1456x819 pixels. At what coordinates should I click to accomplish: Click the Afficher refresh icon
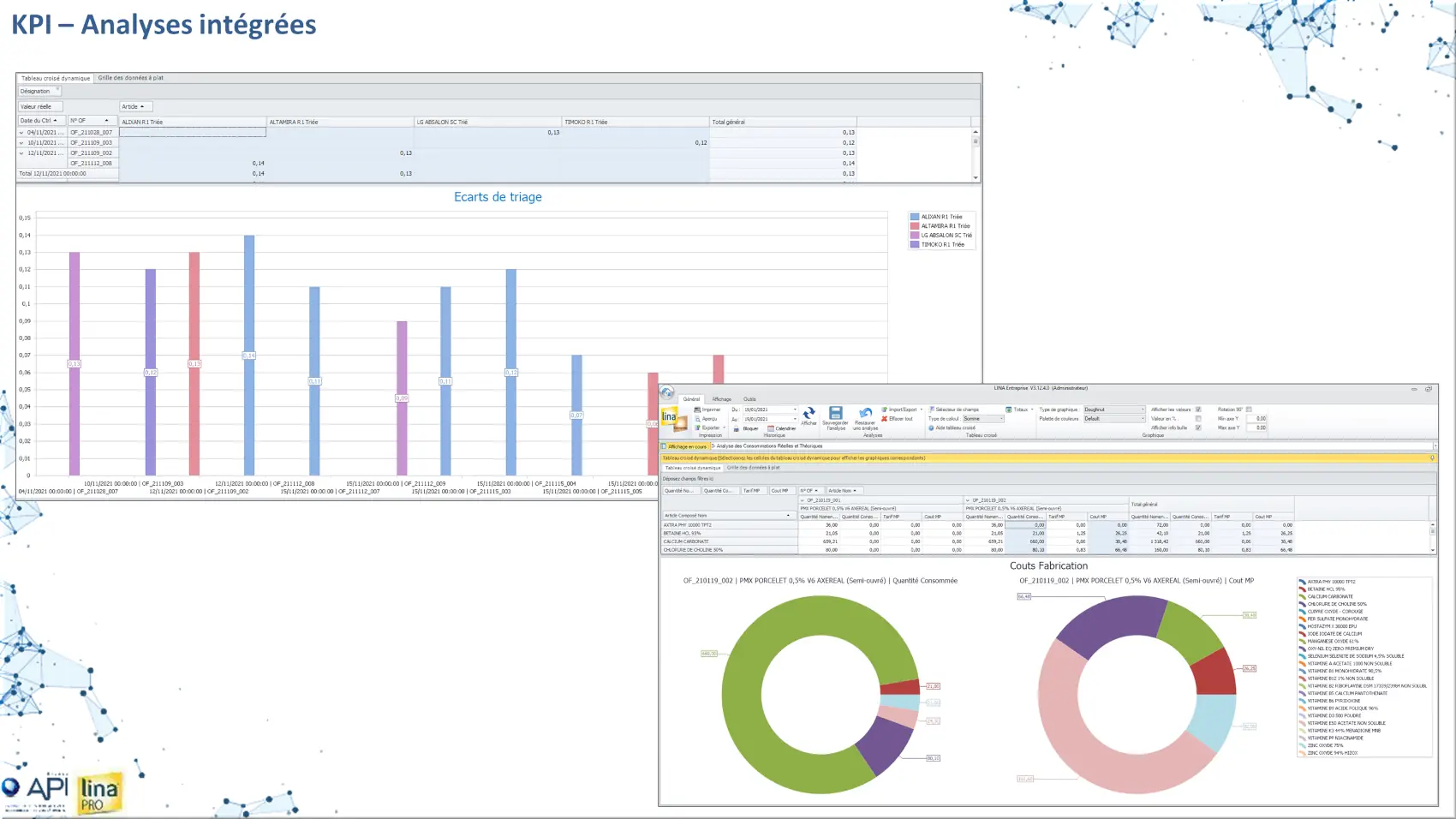[809, 413]
